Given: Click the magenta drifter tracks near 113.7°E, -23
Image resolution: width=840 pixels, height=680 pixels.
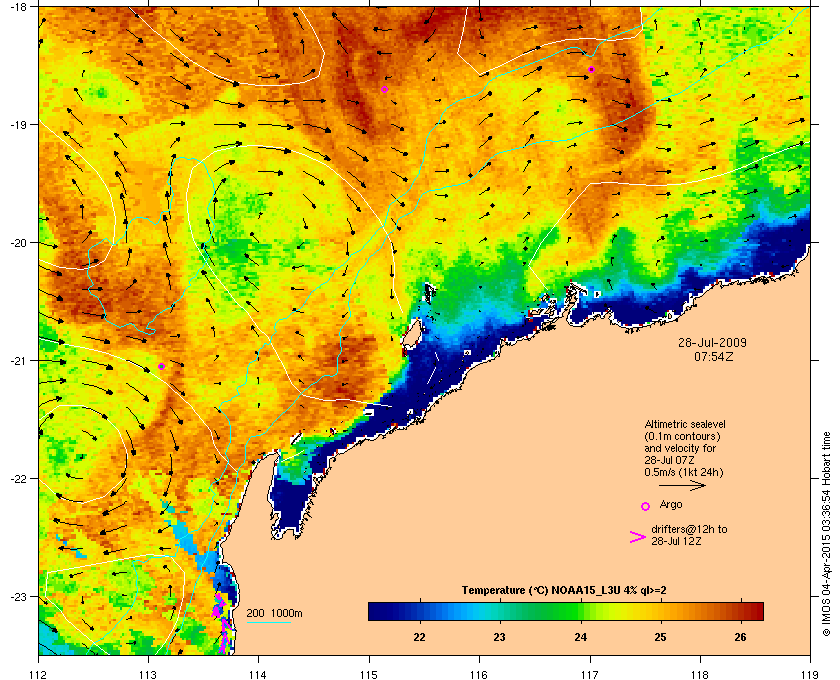Looking at the screenshot, I should coord(224,623).
